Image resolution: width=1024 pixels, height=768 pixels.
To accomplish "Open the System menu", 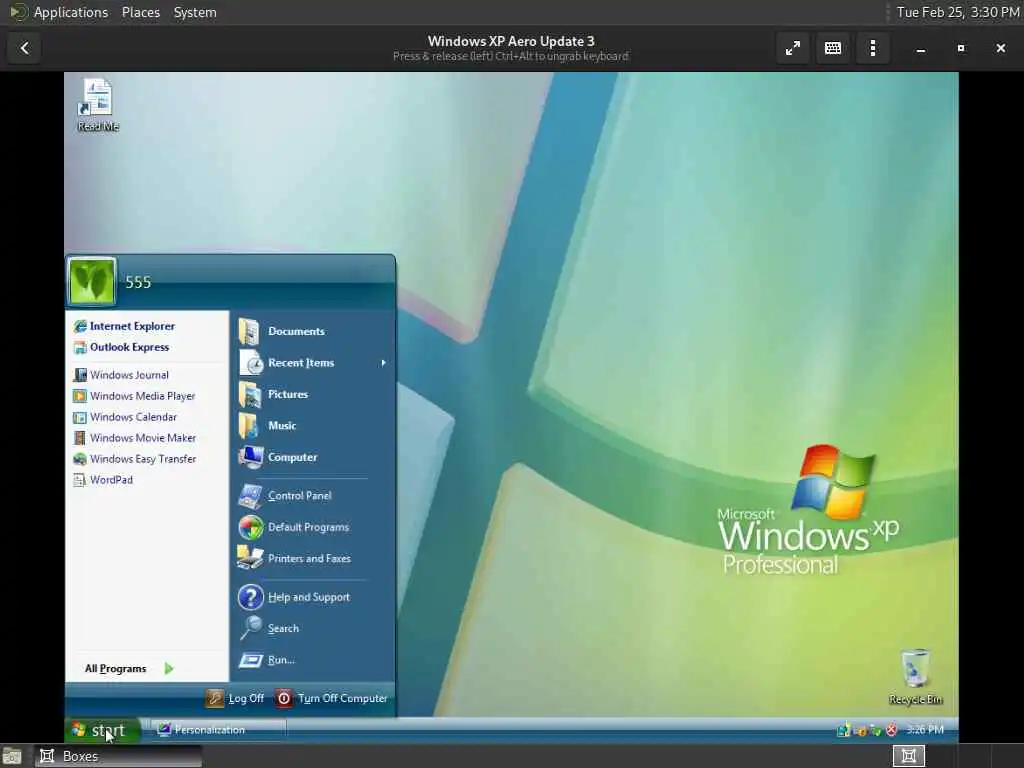I will pyautogui.click(x=195, y=12).
